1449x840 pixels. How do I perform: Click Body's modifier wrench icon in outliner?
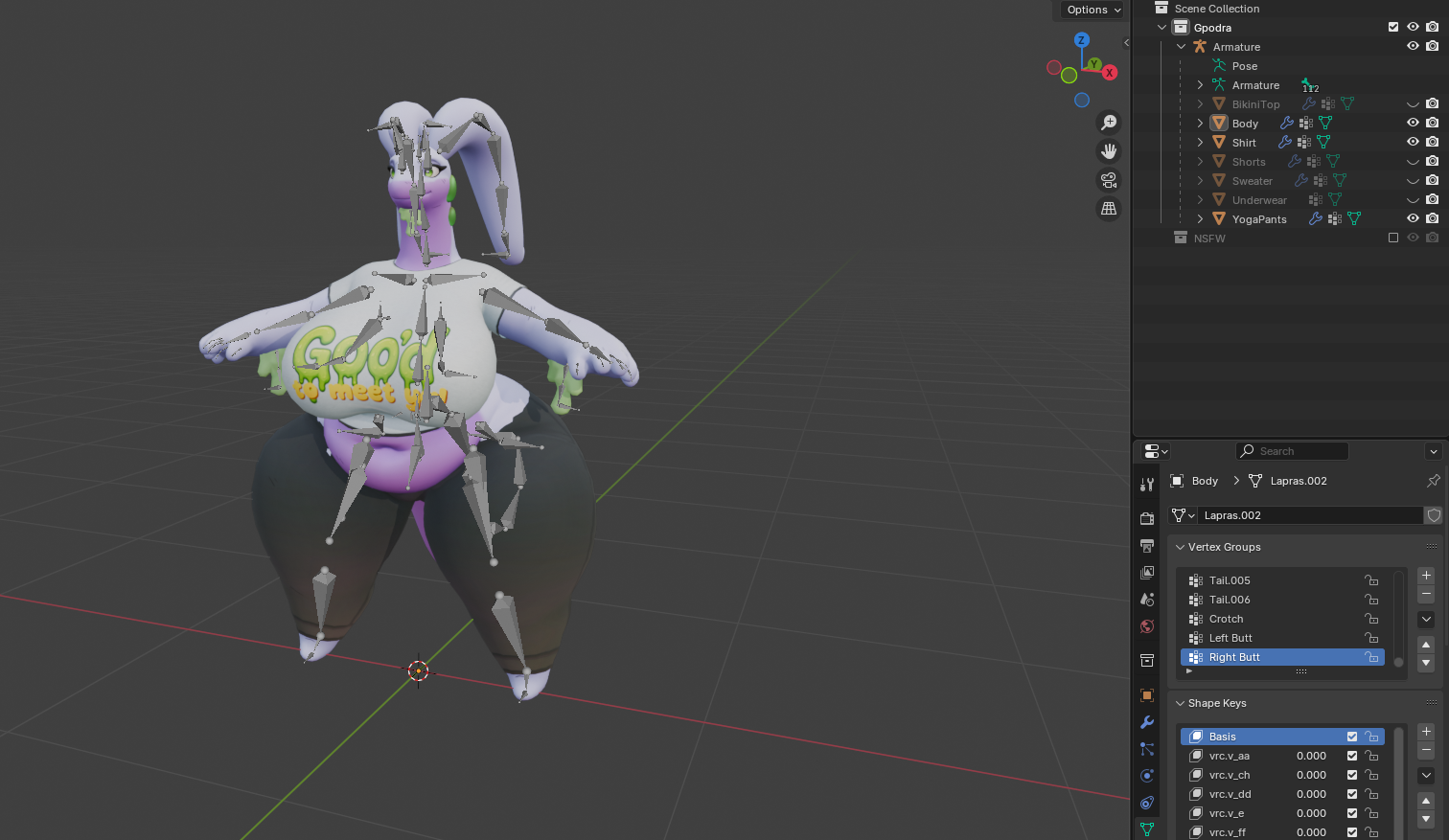[1287, 123]
